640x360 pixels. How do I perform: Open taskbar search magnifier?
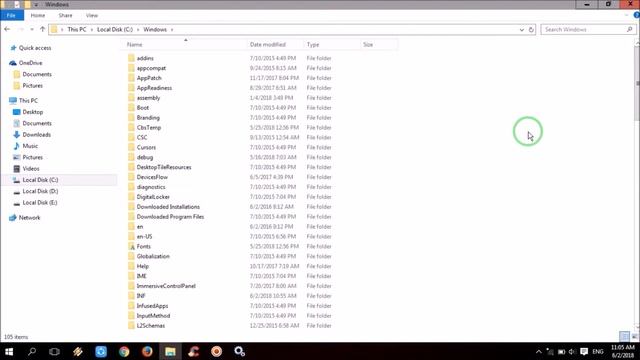[32, 351]
